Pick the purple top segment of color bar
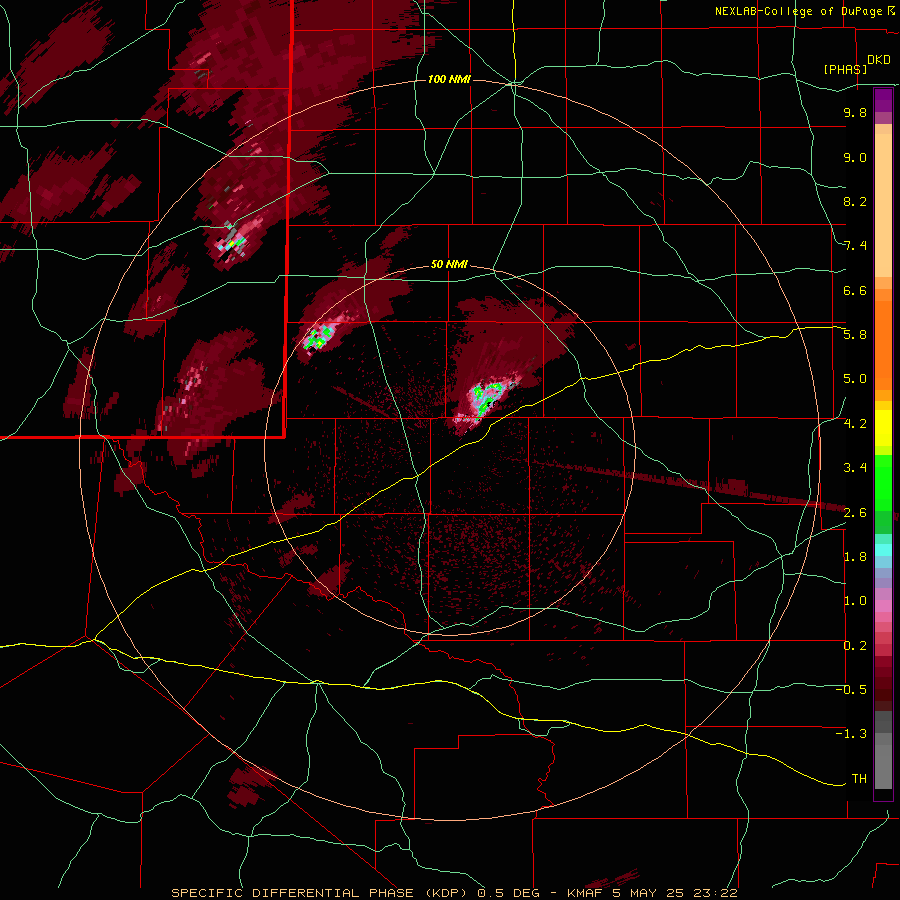 (883, 100)
